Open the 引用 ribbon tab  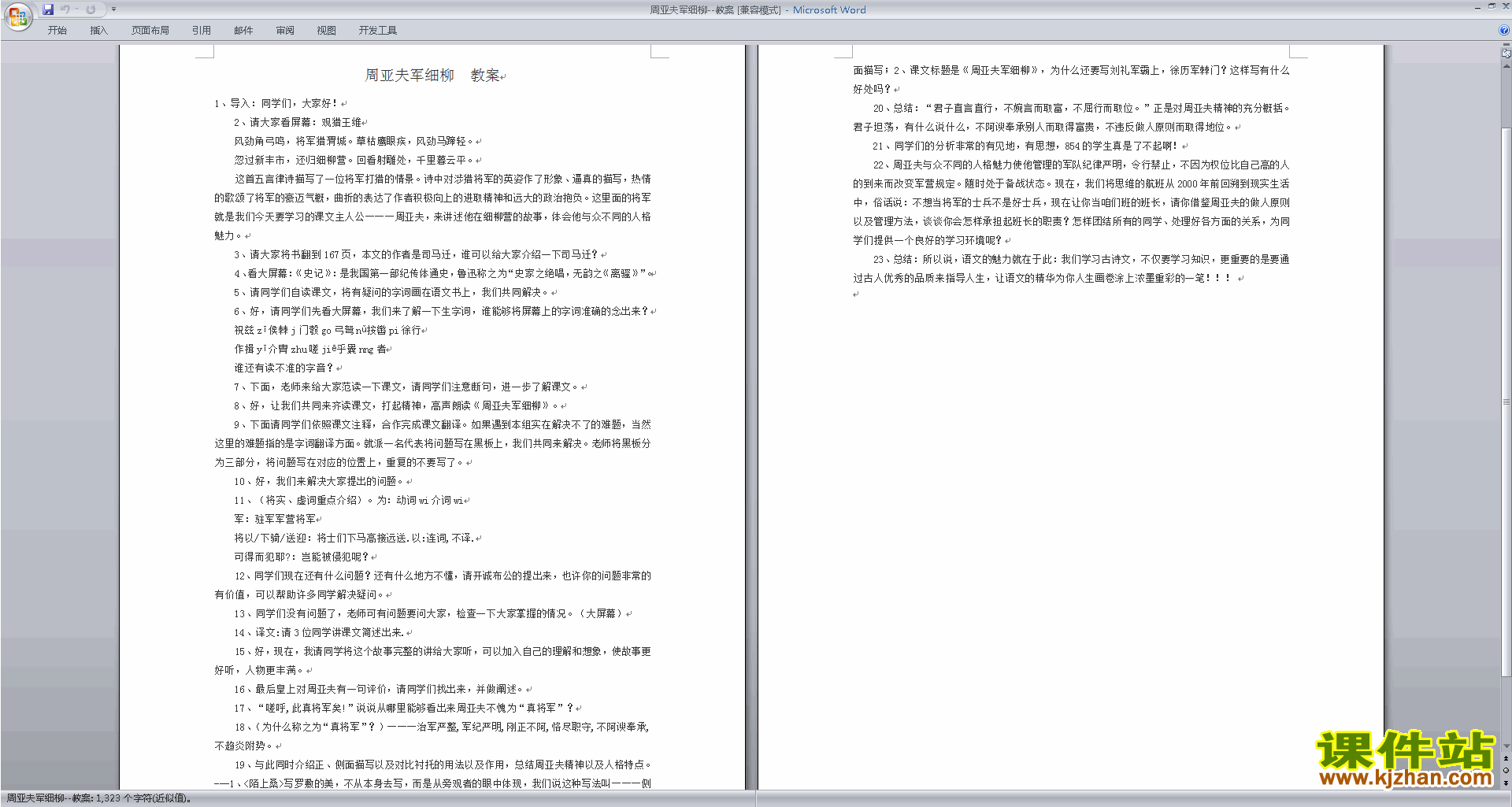pyautogui.click(x=202, y=31)
